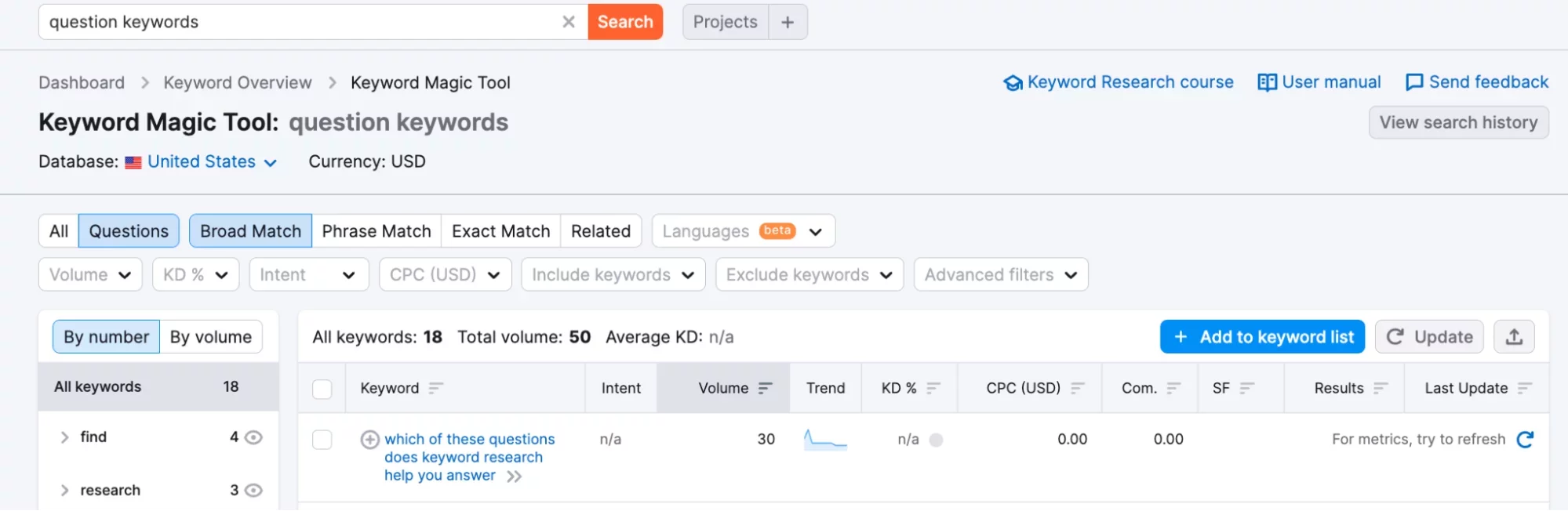Click the orange Search button
Viewport: 1568px width, 511px height.
click(x=625, y=22)
